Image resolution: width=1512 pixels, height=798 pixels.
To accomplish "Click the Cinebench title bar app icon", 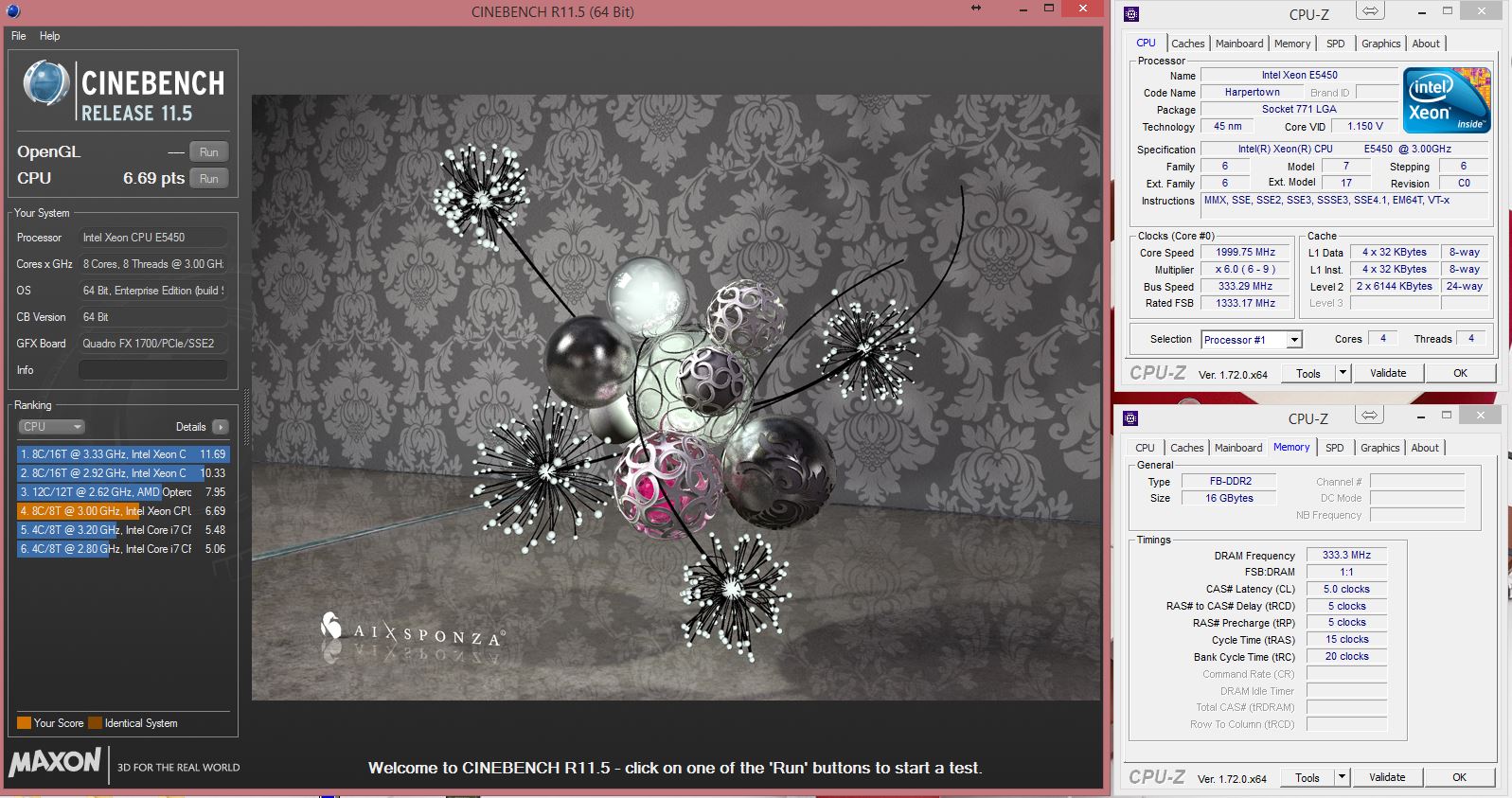I will (12, 11).
